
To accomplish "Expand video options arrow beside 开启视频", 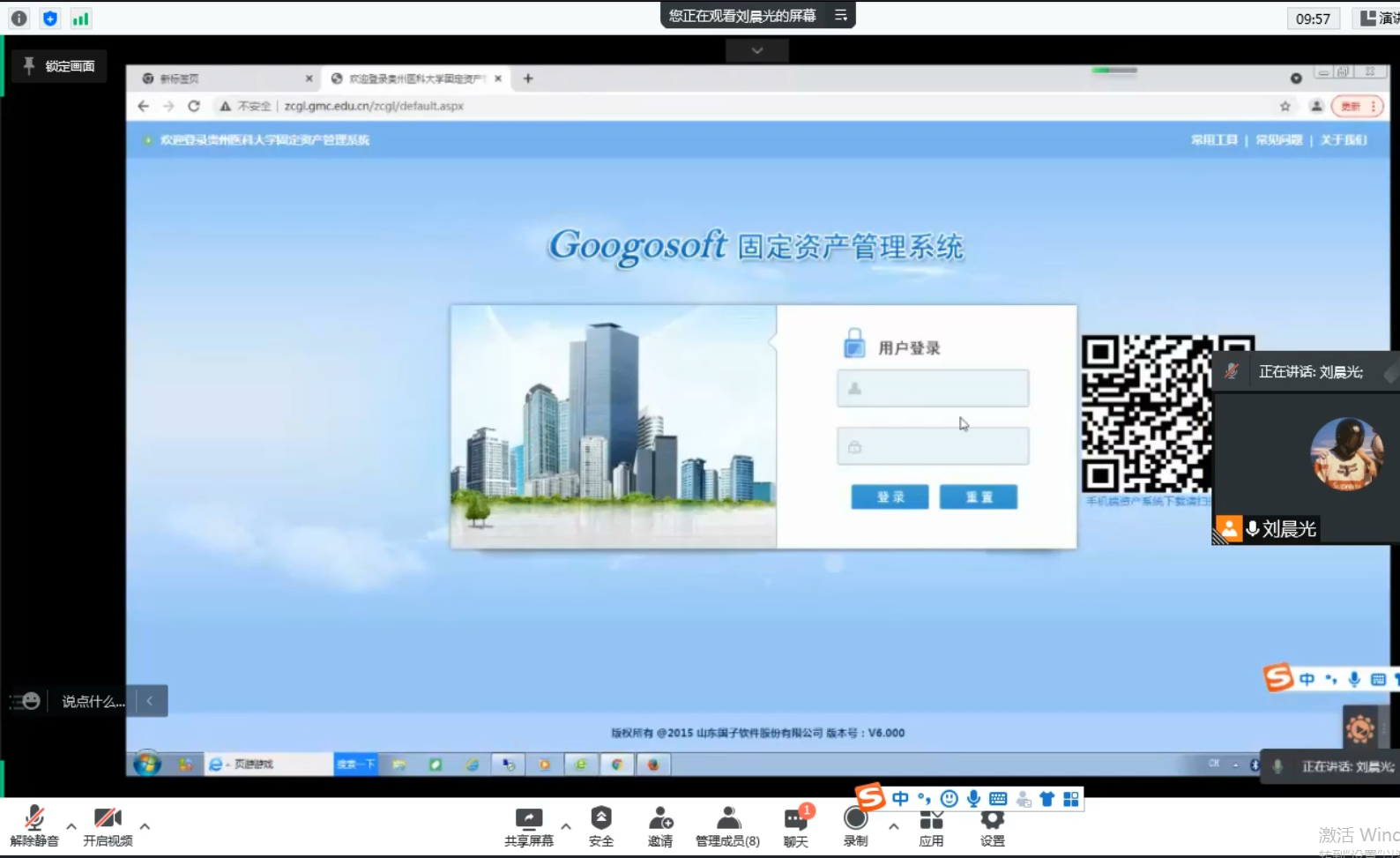I will coord(145,826).
